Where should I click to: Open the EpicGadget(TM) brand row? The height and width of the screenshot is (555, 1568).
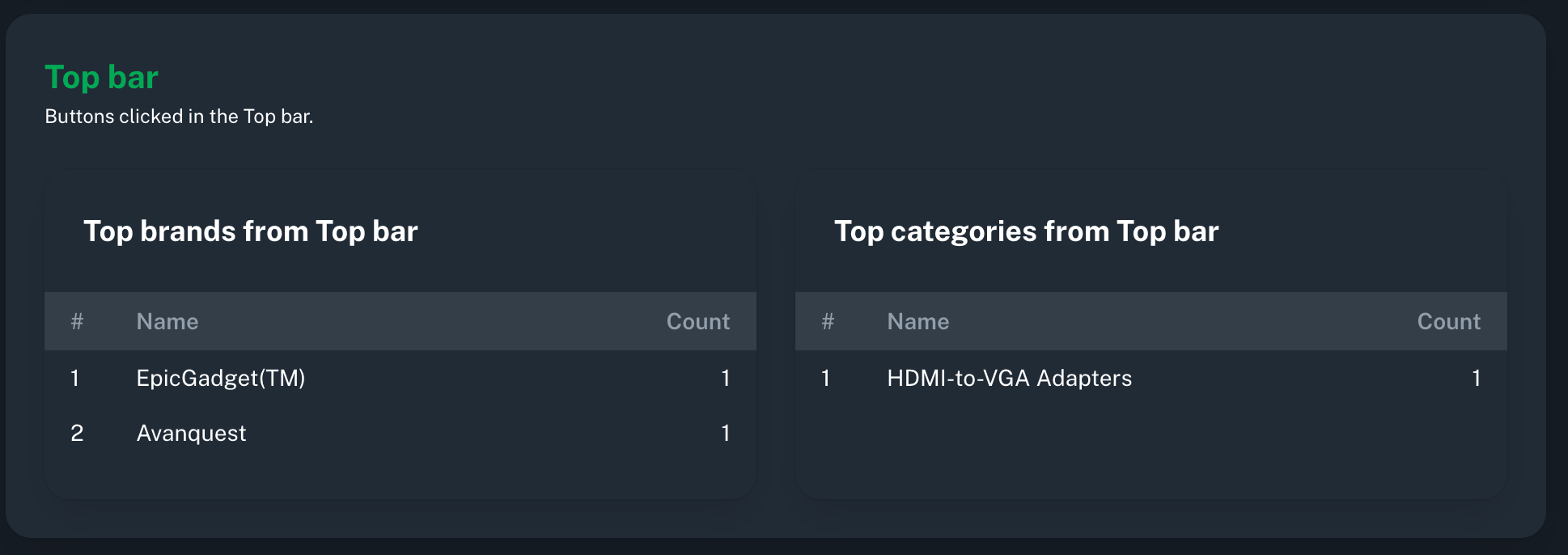[400, 378]
